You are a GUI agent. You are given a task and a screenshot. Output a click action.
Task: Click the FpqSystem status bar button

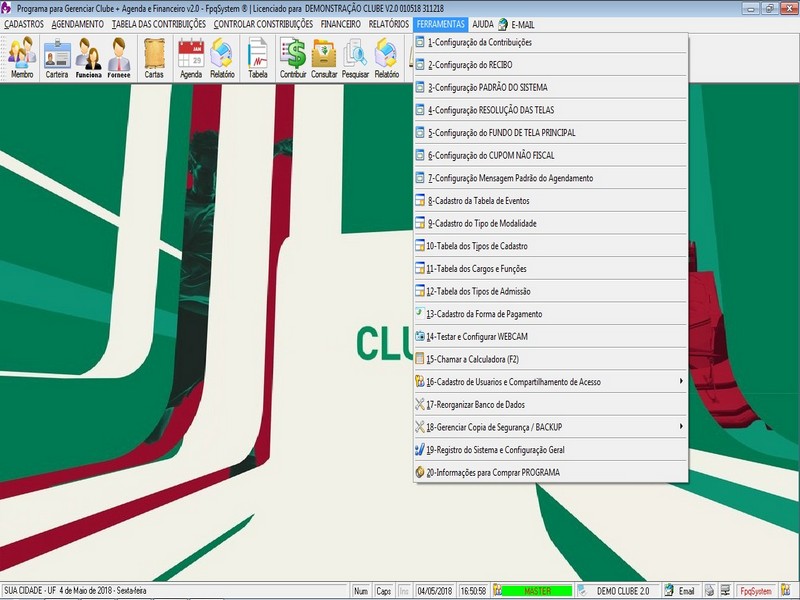coord(753,591)
